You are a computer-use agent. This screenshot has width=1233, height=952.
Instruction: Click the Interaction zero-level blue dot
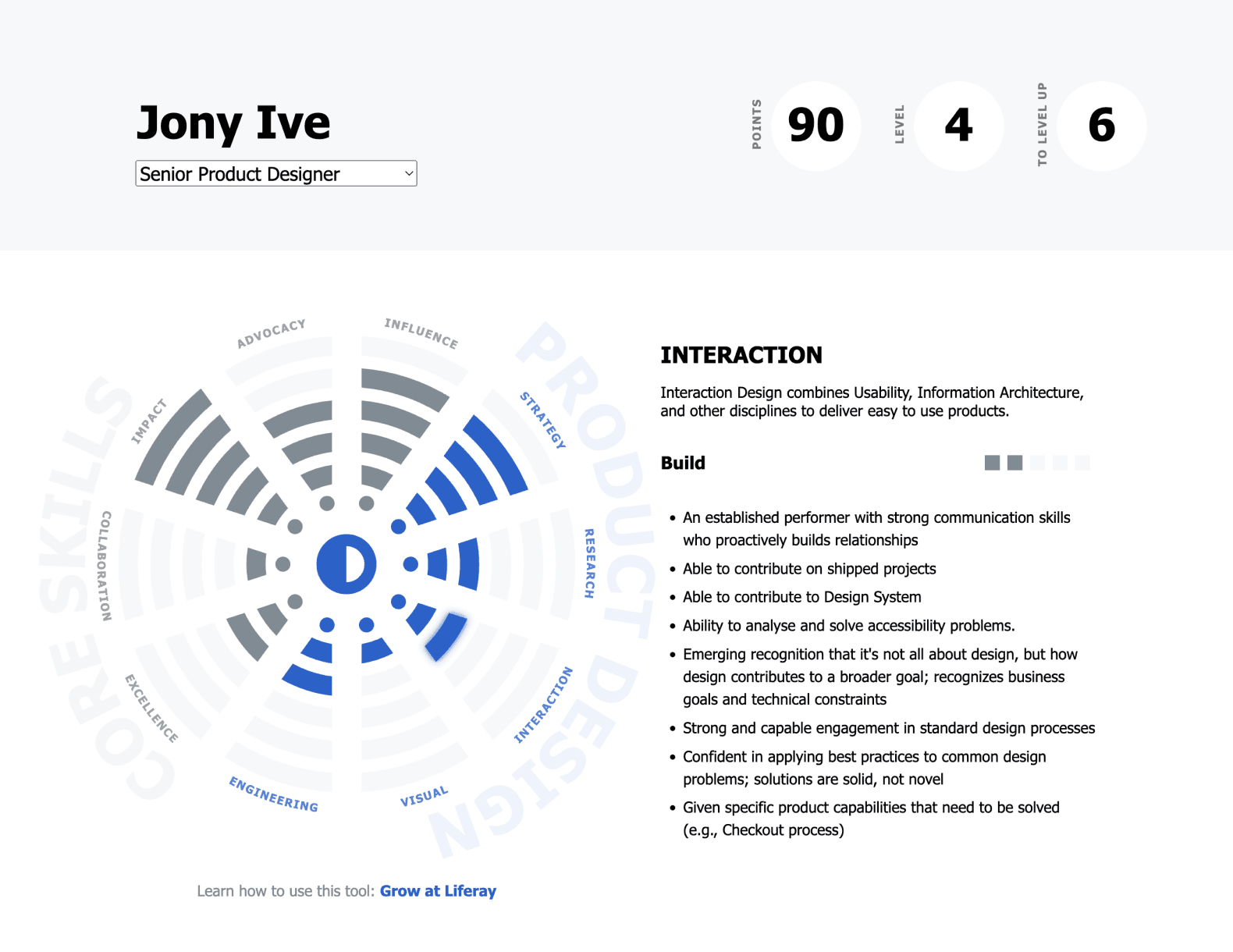pyautogui.click(x=398, y=602)
